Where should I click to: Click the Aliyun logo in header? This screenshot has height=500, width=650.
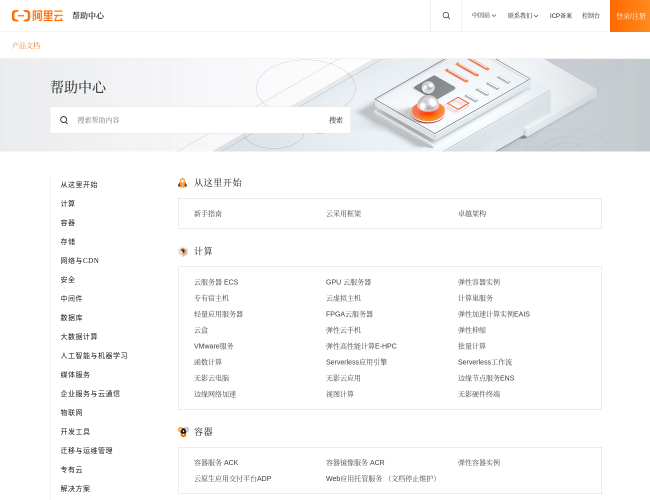coord(37,16)
